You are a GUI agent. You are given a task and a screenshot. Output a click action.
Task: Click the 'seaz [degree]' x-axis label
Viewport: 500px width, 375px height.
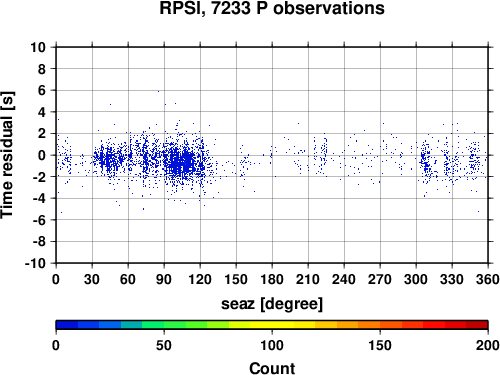[x=272, y=304]
